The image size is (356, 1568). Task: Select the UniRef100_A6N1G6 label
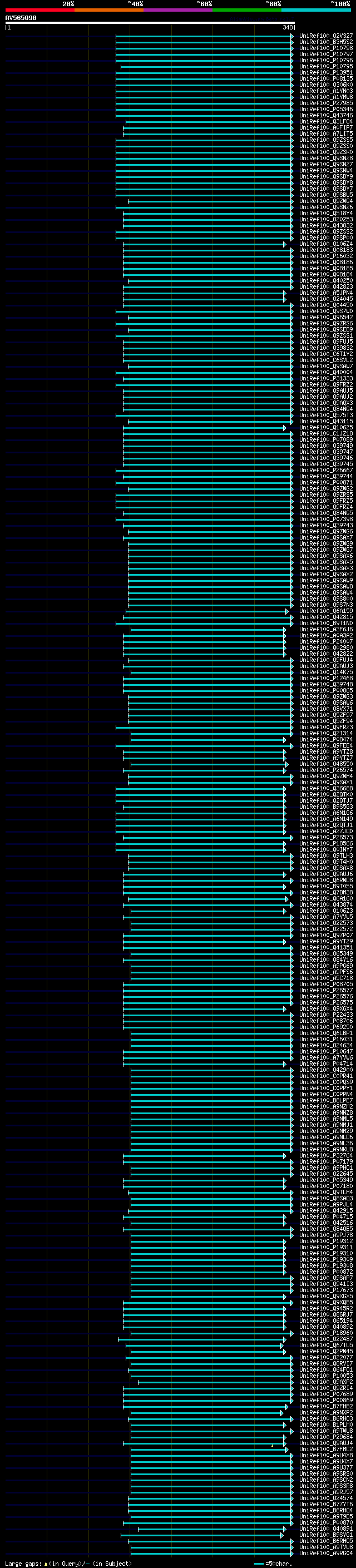(326, 813)
